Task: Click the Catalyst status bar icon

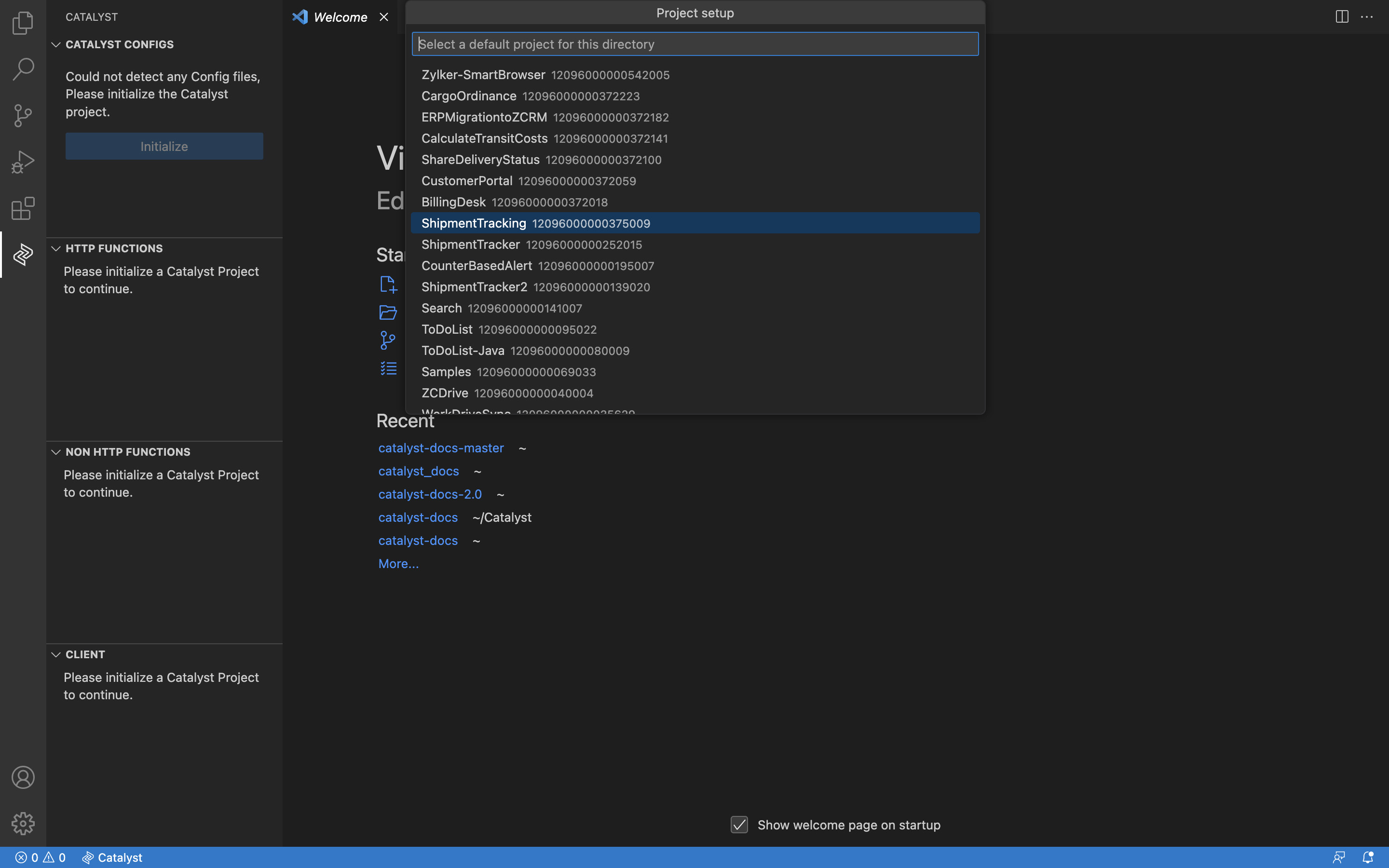Action: pyautogui.click(x=111, y=857)
